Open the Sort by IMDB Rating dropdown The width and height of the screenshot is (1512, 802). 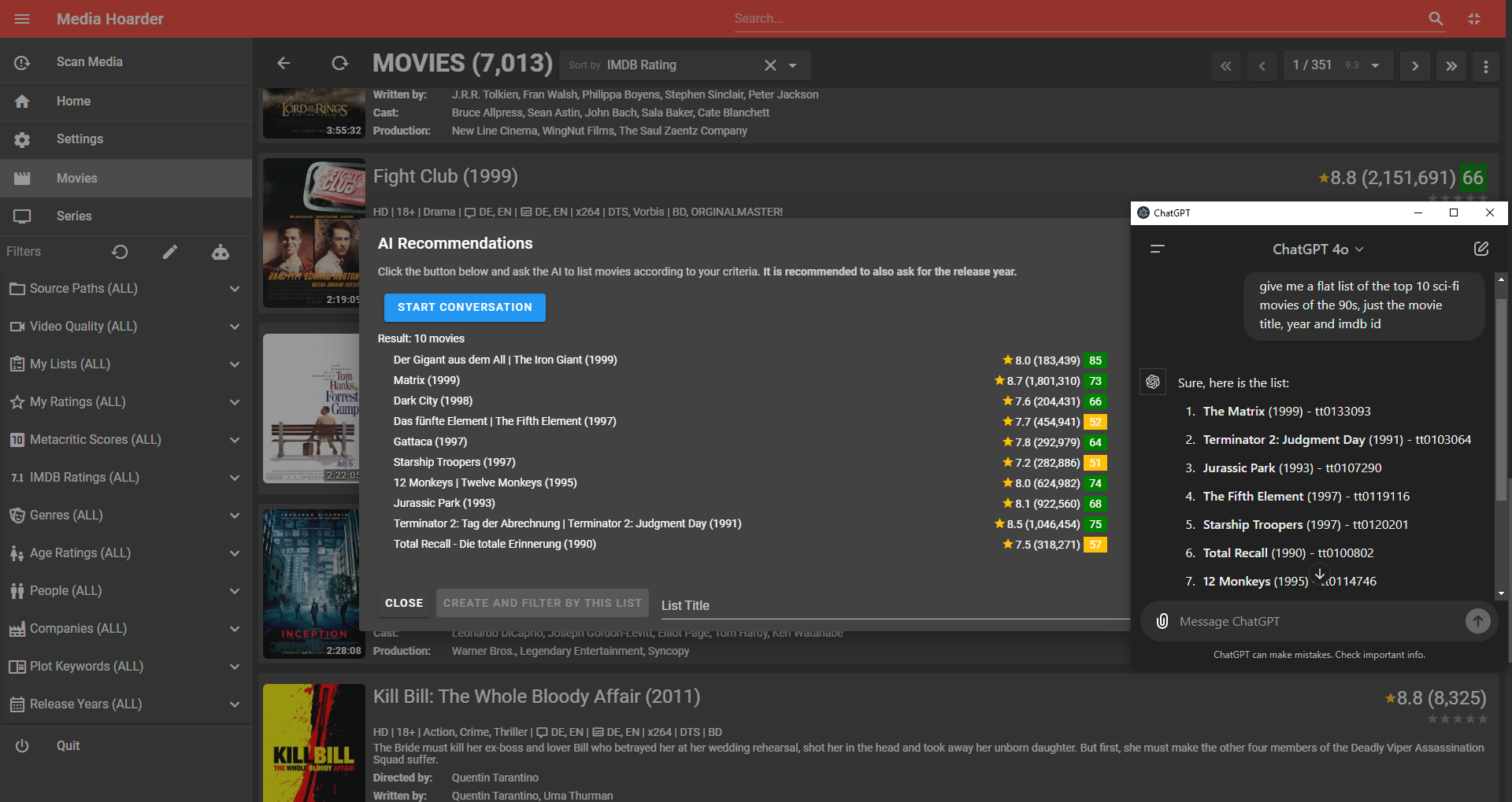click(x=793, y=65)
